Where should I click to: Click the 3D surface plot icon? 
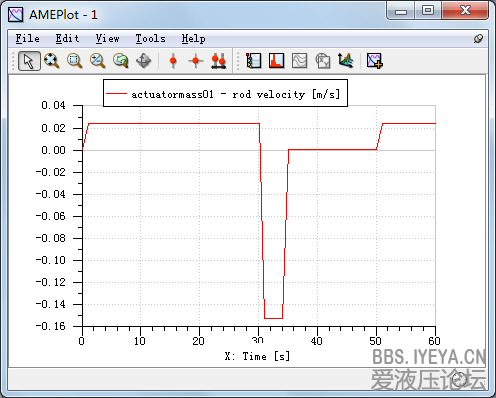346,61
